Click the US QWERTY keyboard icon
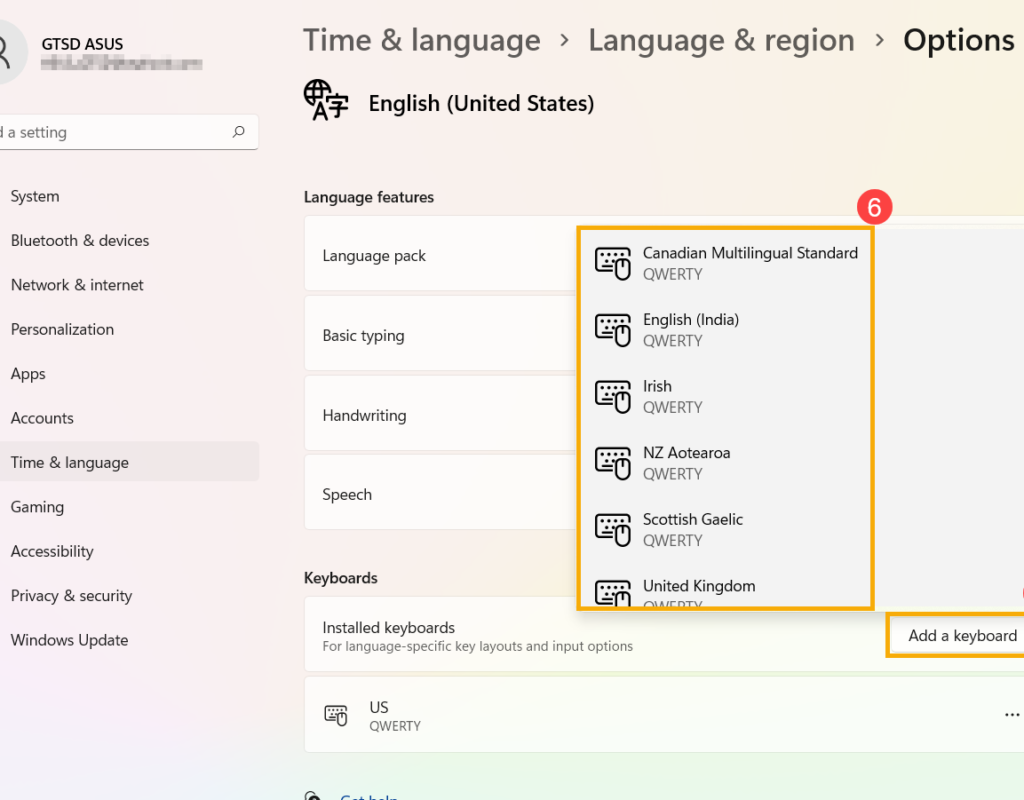Viewport: 1024px width, 800px height. (336, 716)
